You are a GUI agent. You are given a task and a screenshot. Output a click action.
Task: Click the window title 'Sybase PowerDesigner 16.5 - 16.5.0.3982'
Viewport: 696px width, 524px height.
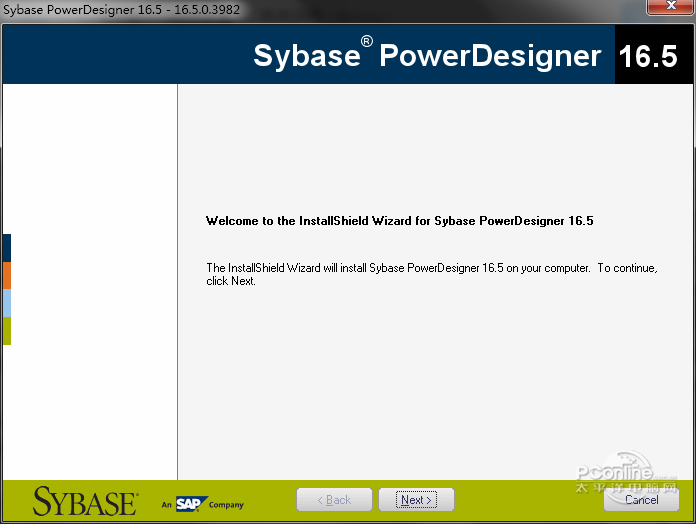click(x=122, y=9)
